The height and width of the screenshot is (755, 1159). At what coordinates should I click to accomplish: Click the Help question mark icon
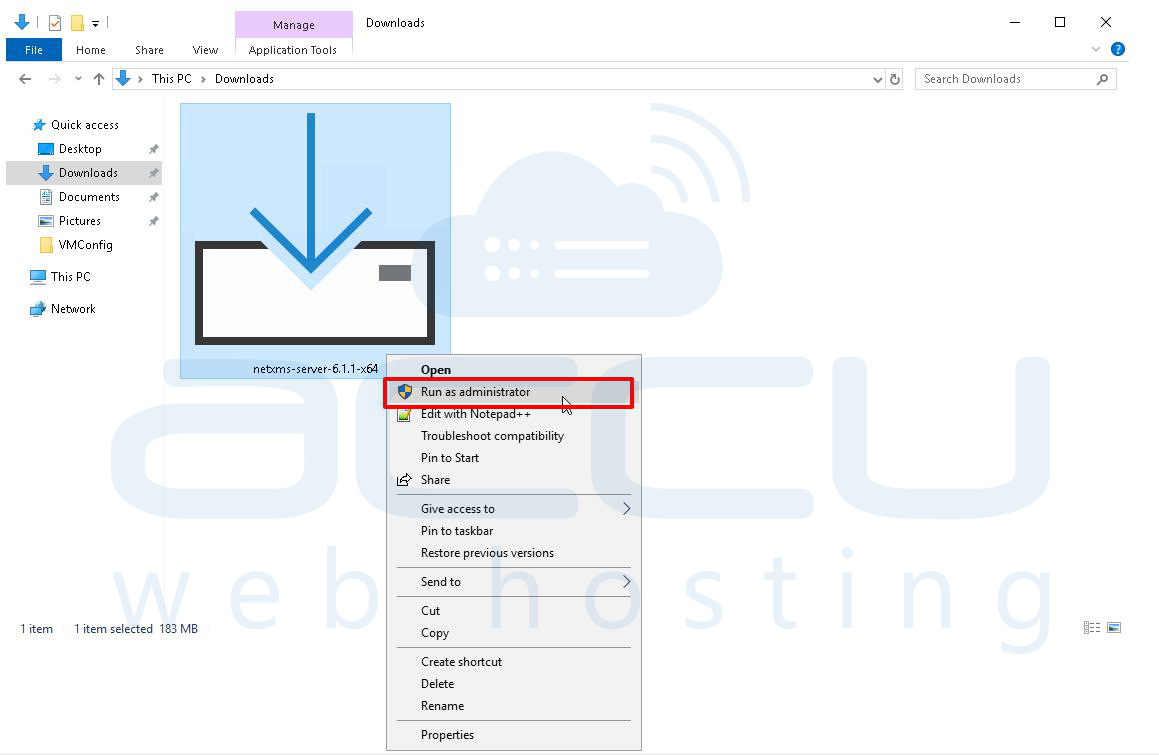(1118, 49)
